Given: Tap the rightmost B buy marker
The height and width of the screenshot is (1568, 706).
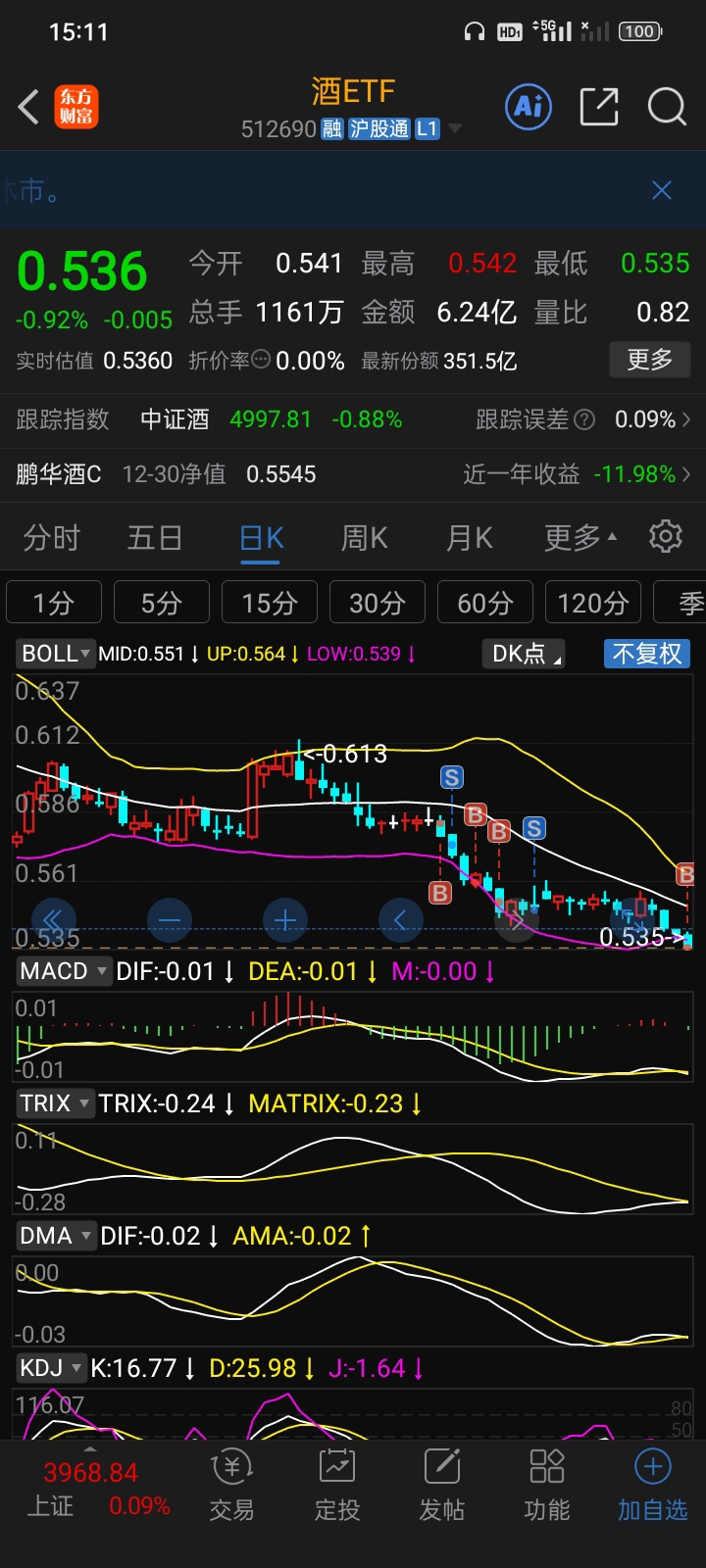Looking at the screenshot, I should (686, 874).
